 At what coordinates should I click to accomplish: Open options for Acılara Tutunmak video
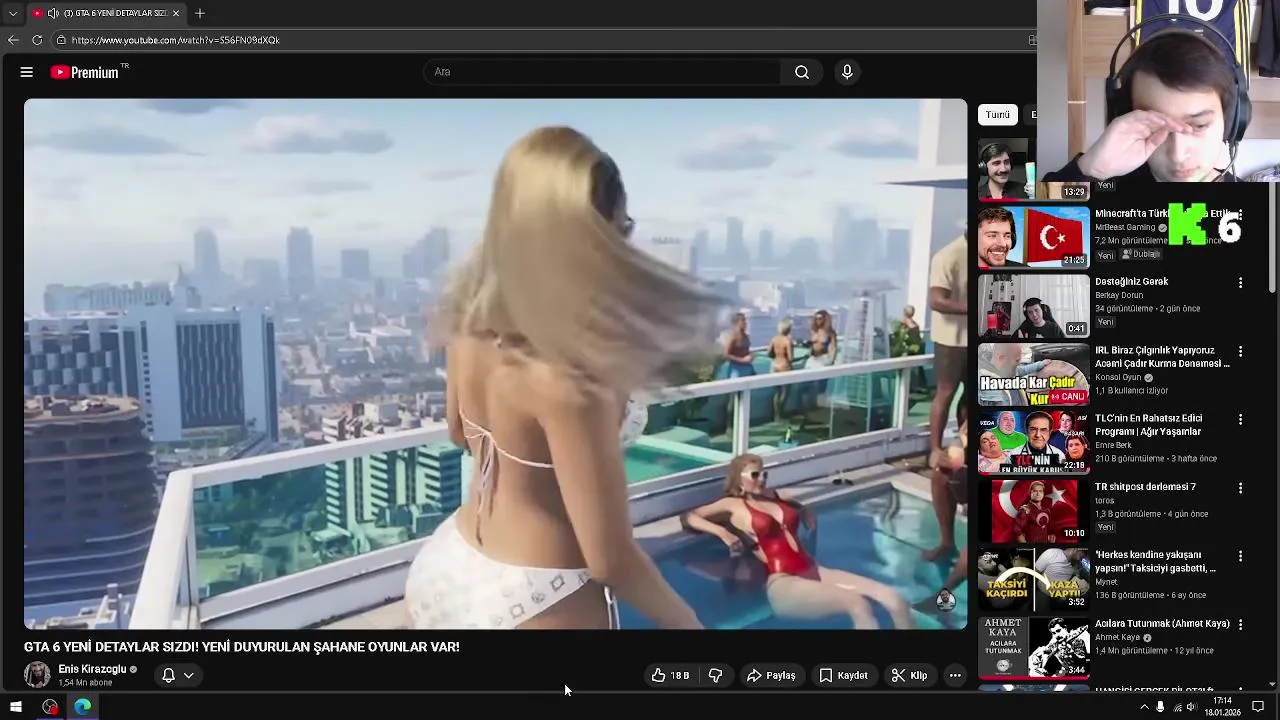coord(1240,624)
